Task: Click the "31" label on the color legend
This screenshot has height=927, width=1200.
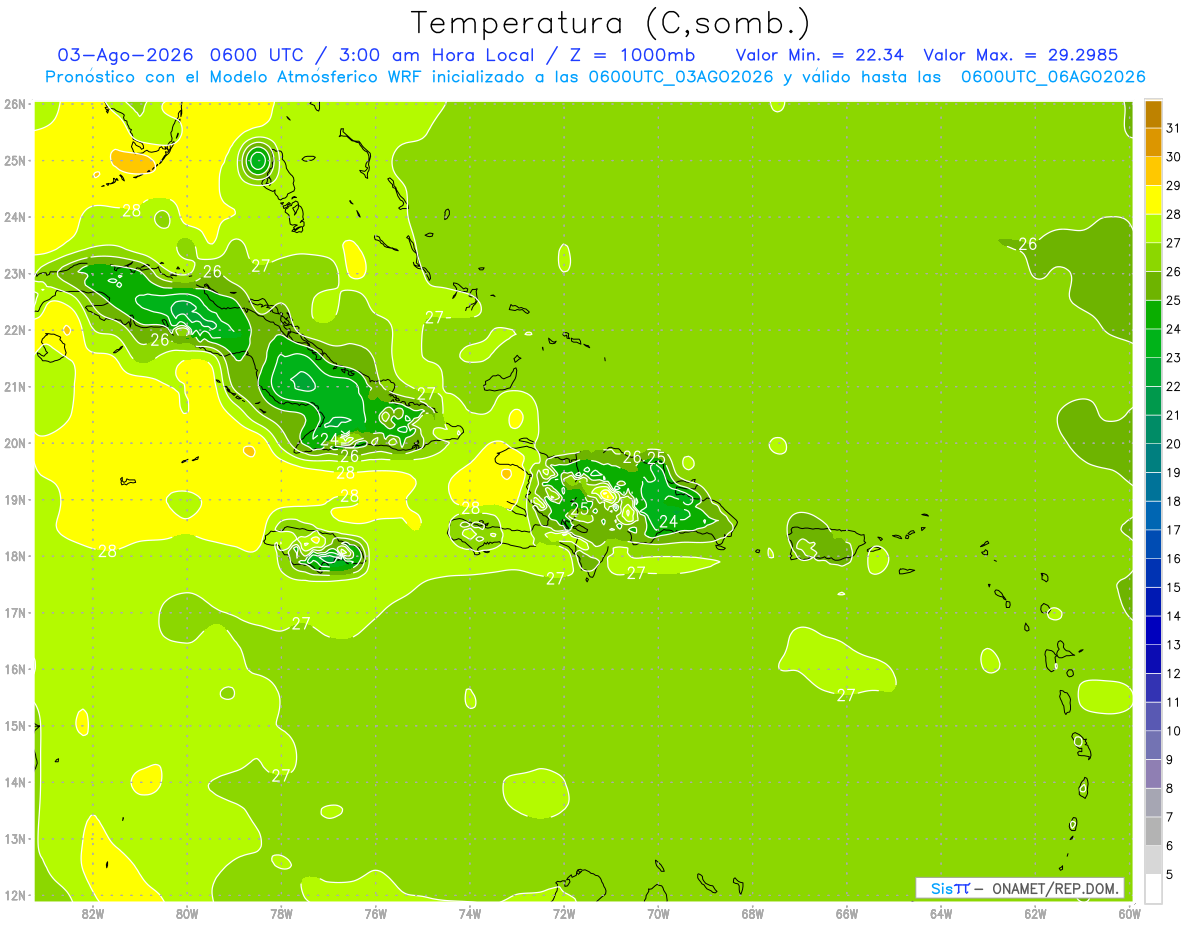Action: [1173, 128]
